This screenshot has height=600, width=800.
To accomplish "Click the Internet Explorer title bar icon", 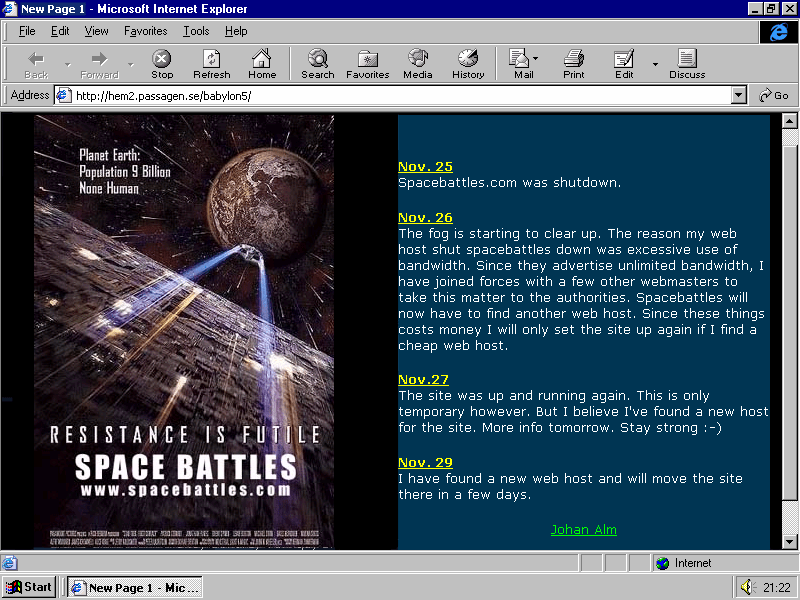I will 10,9.
